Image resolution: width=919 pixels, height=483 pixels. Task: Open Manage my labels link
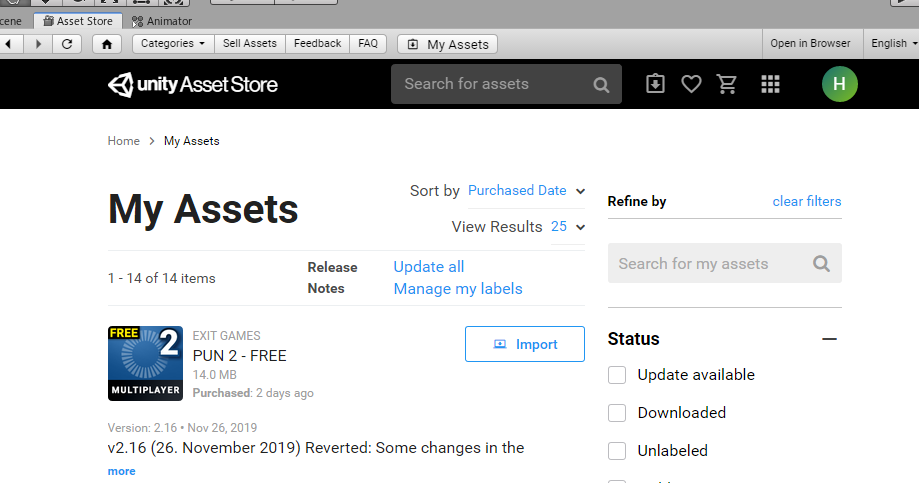458,289
